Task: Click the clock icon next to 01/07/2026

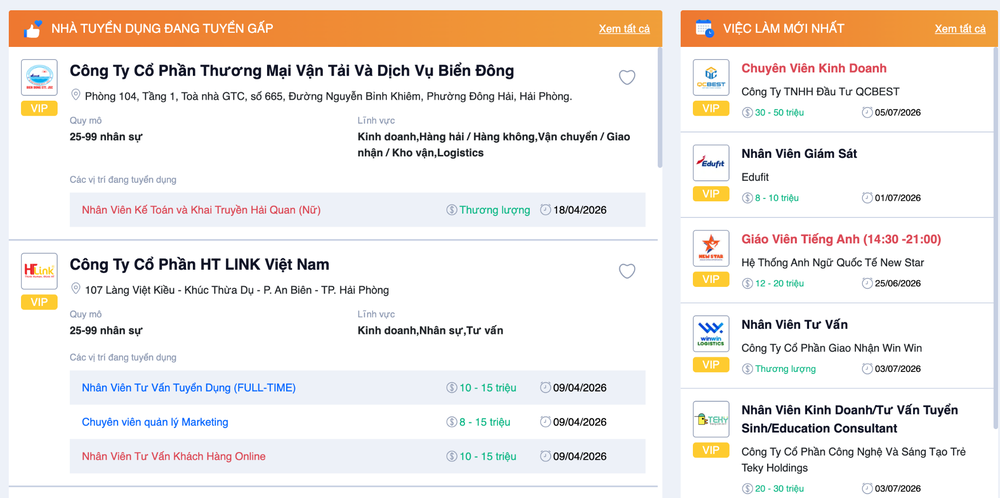Action: [x=867, y=198]
